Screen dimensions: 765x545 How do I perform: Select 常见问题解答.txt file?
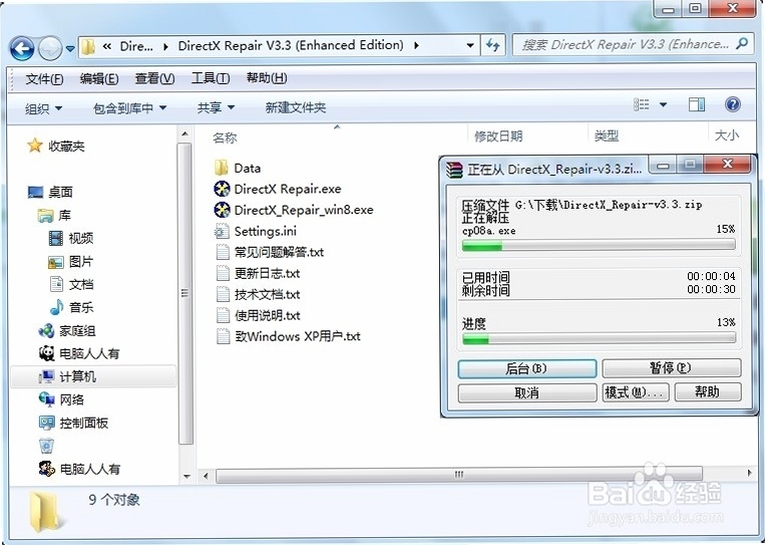pos(269,252)
